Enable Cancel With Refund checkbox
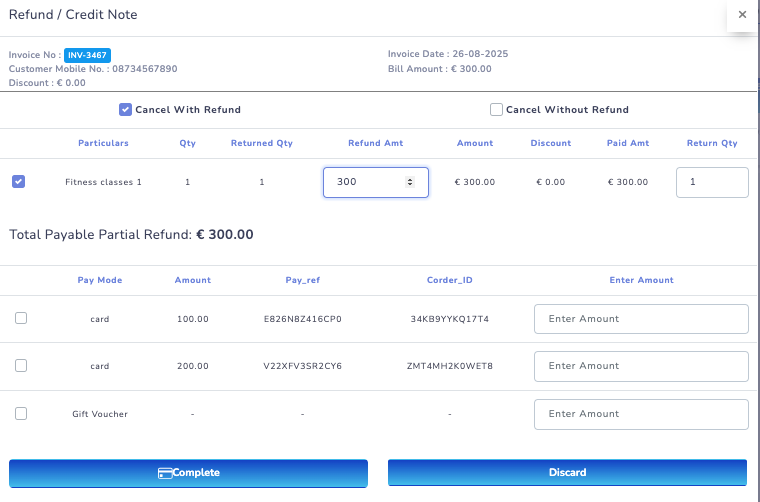The image size is (760, 502). point(126,110)
